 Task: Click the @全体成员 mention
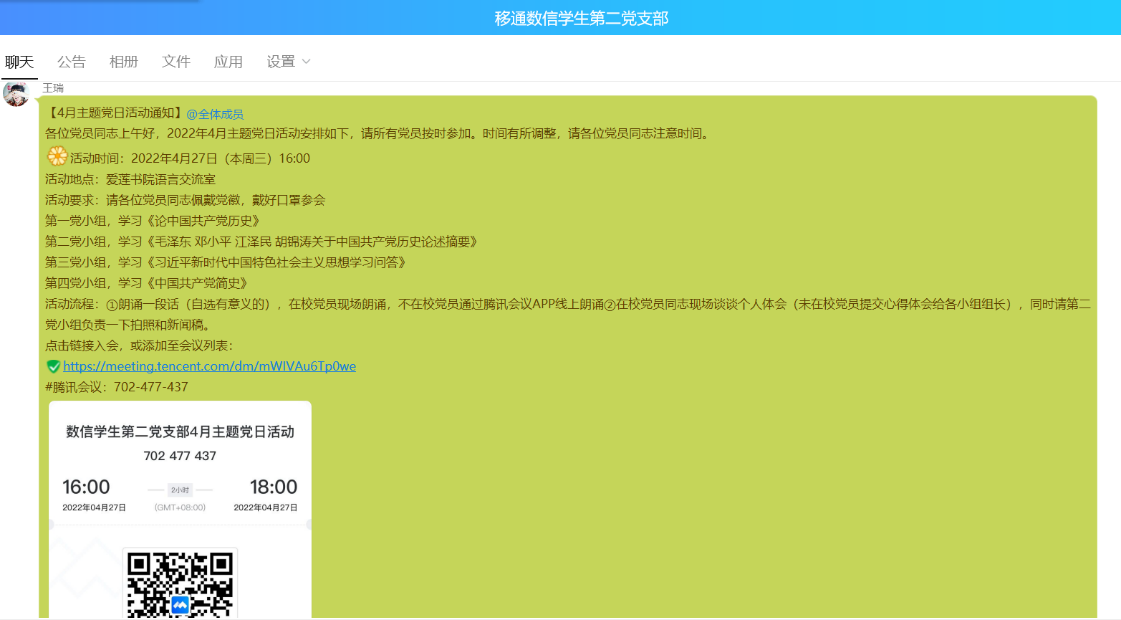(x=215, y=114)
